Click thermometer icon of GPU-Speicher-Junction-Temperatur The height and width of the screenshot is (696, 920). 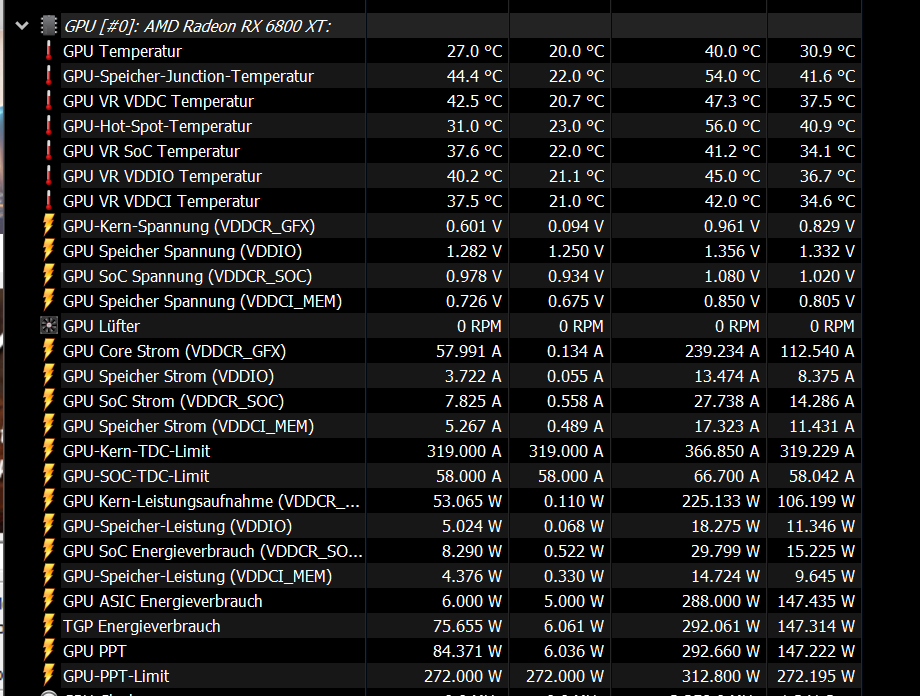pos(49,76)
